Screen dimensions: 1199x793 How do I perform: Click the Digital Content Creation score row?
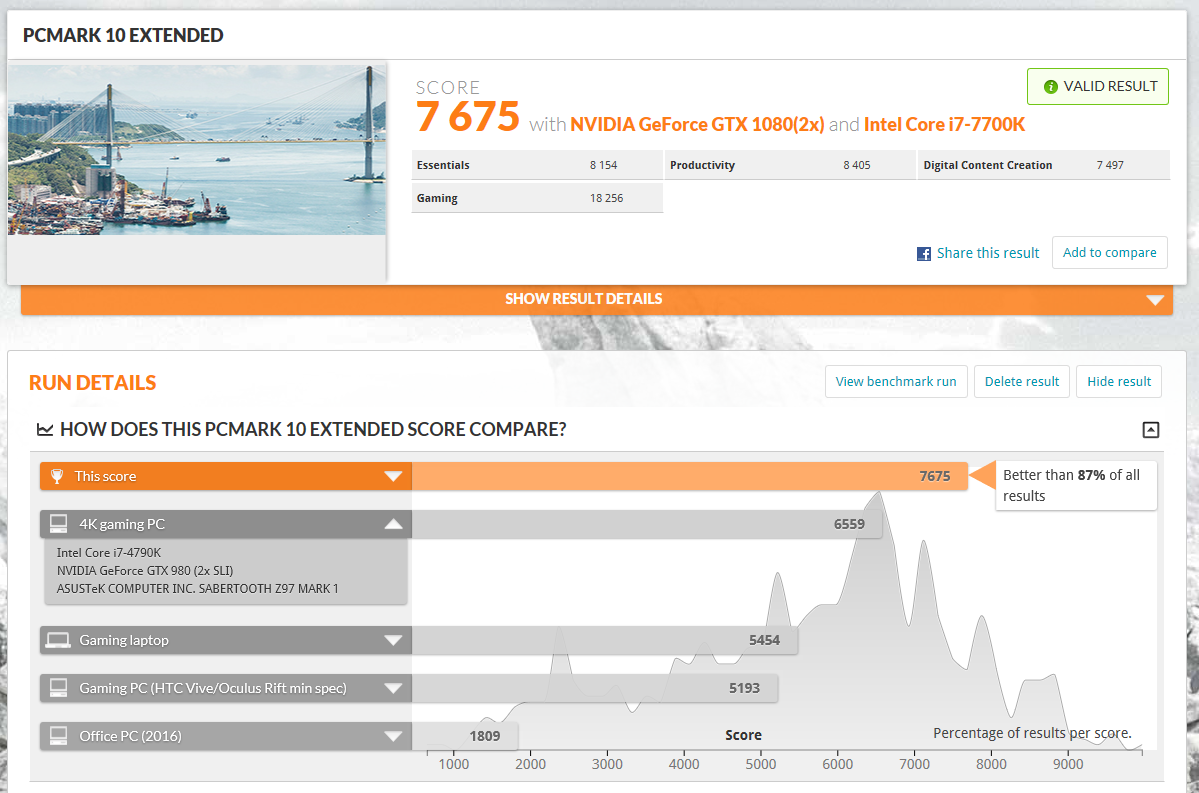1044,165
